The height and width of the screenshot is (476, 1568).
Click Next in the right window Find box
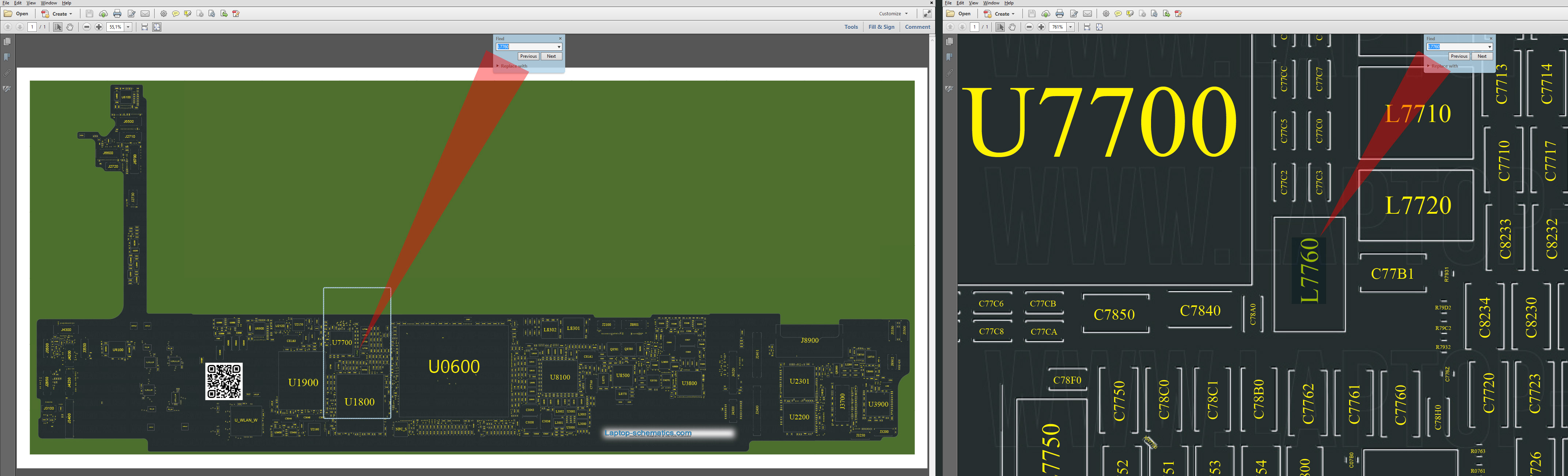coord(1482,56)
